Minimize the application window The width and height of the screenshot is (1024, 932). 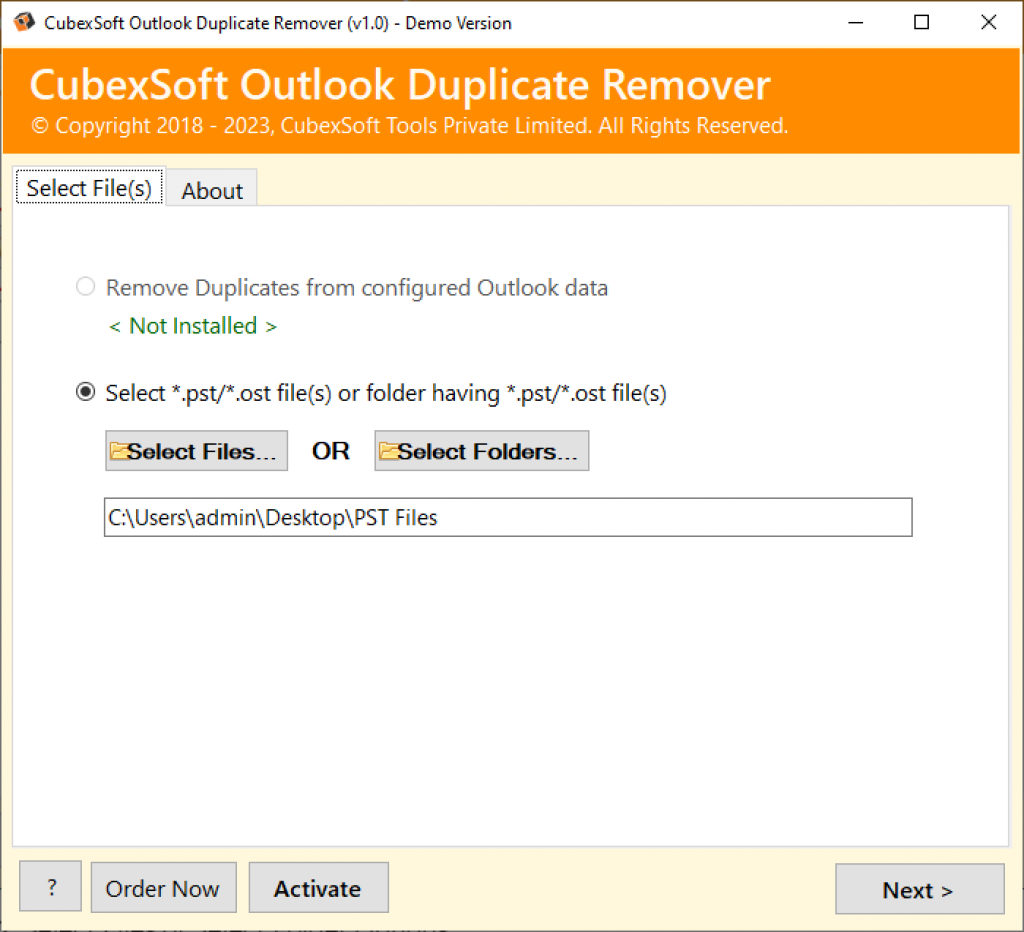tap(856, 22)
